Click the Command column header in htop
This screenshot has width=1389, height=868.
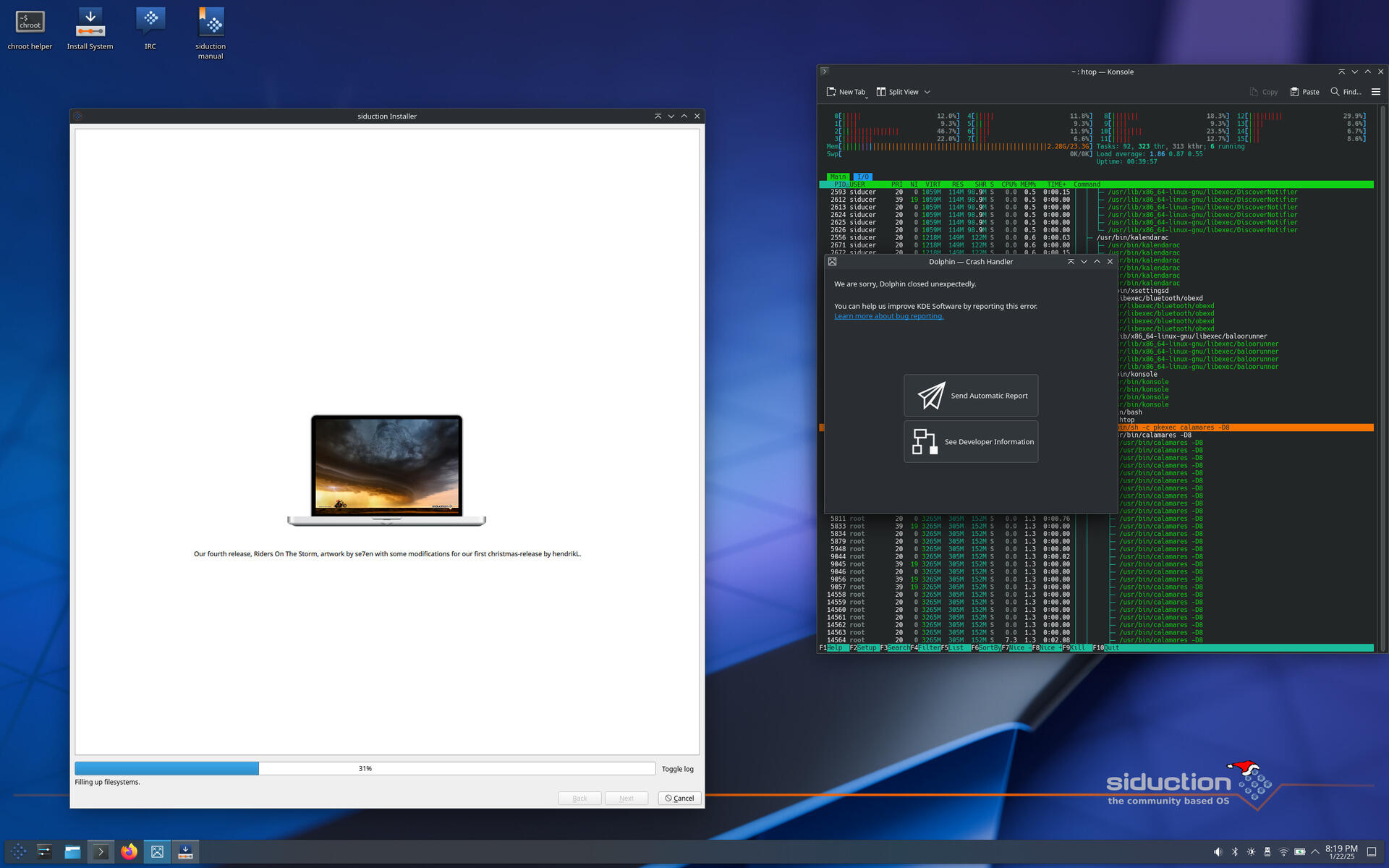[x=1087, y=184]
